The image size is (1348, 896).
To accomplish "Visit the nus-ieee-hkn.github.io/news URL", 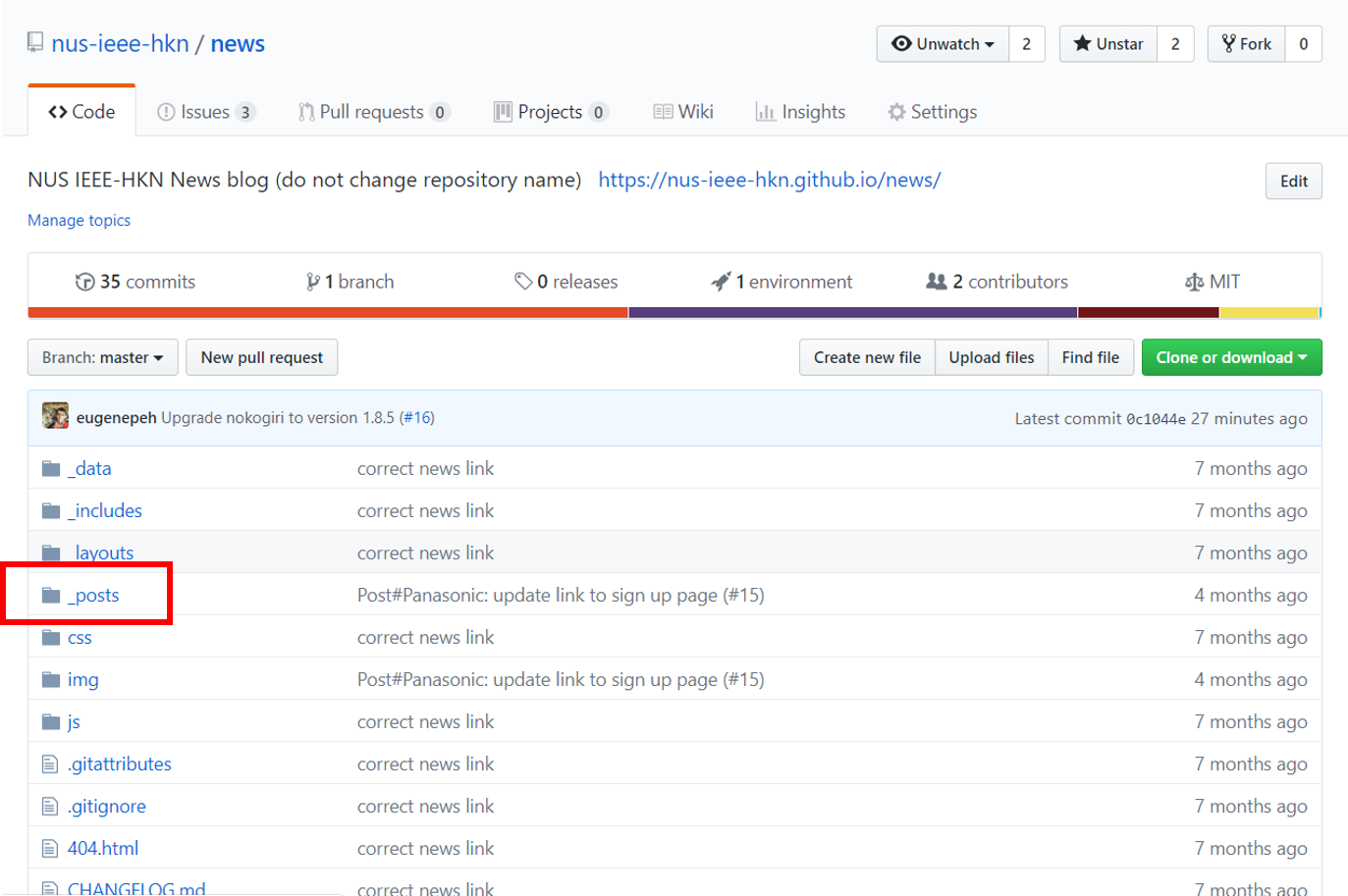I will point(770,180).
